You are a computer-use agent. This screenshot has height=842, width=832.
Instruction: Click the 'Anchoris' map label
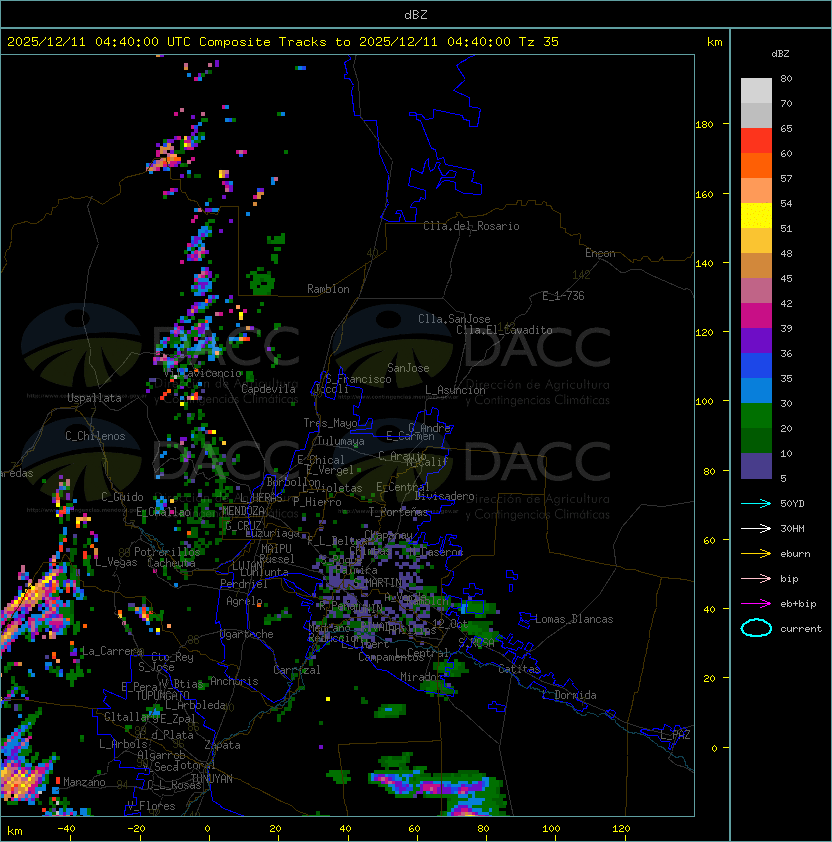[x=234, y=681]
